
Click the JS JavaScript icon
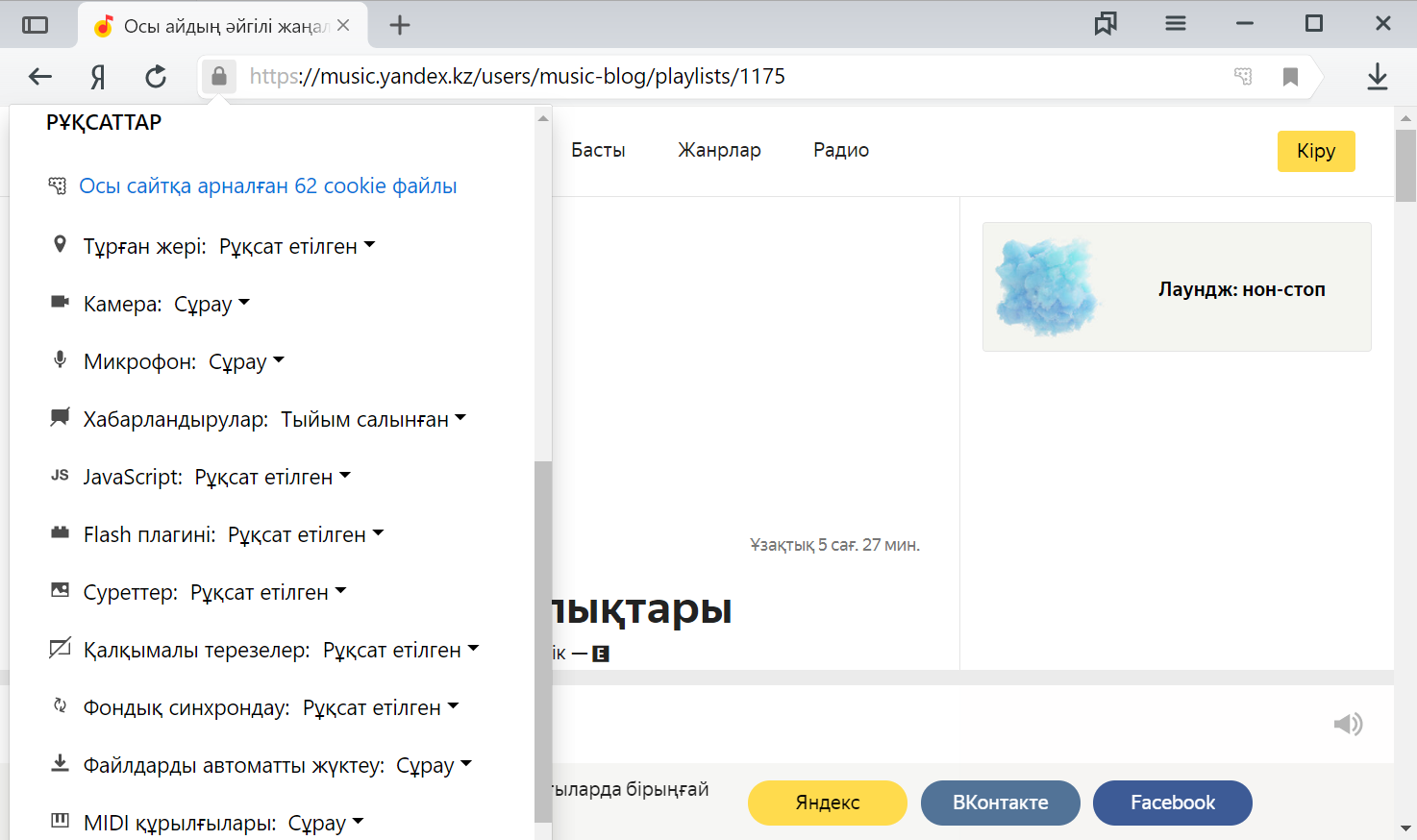pyautogui.click(x=60, y=475)
